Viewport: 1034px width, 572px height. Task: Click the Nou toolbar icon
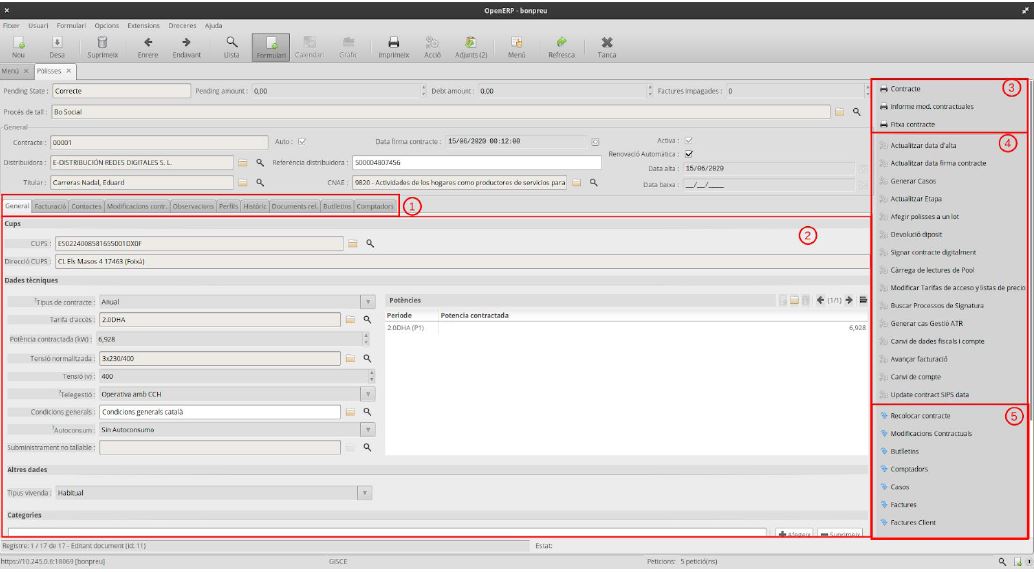coord(18,45)
